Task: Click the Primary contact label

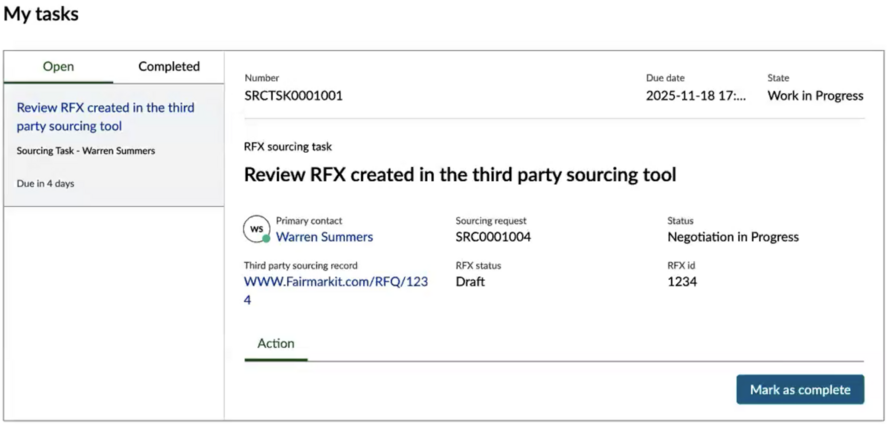Action: coord(309,221)
